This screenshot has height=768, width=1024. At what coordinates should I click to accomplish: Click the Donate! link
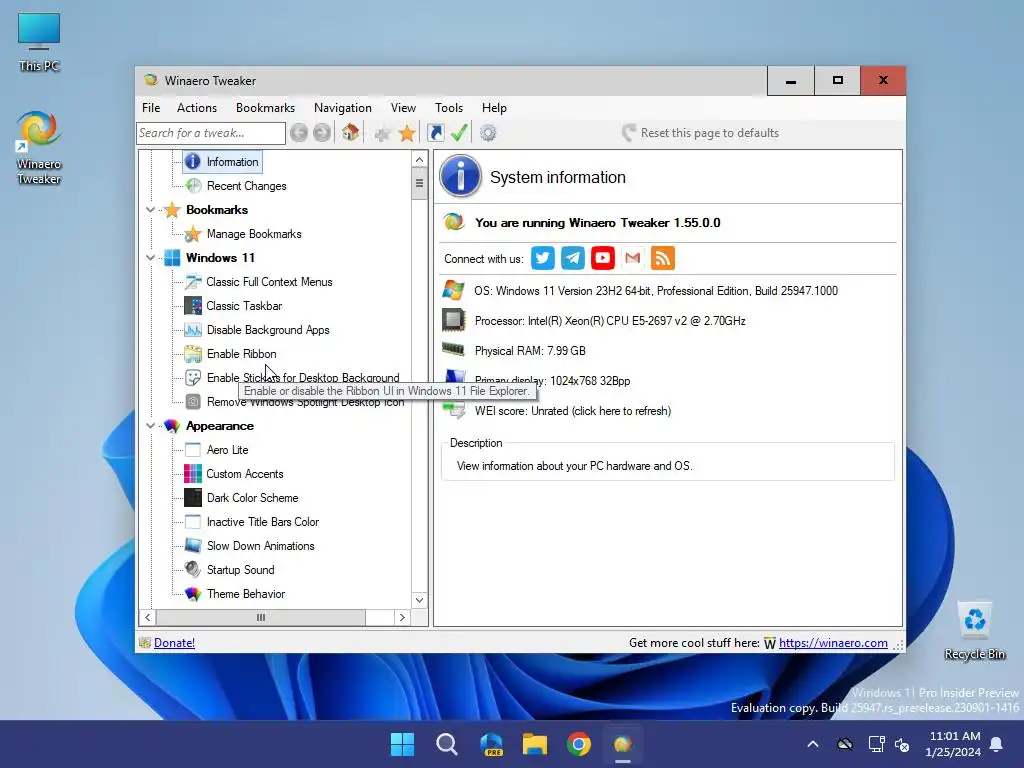tap(174, 643)
